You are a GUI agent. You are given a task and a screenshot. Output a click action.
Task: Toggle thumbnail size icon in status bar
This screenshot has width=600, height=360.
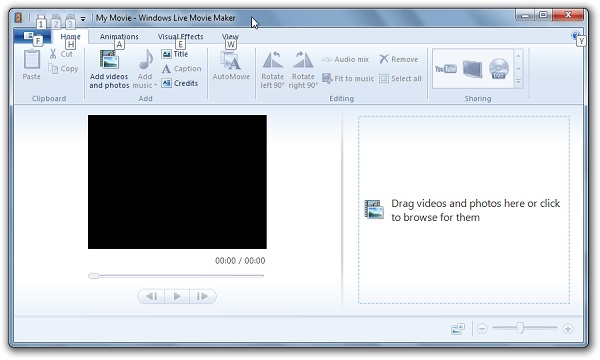(x=458, y=329)
